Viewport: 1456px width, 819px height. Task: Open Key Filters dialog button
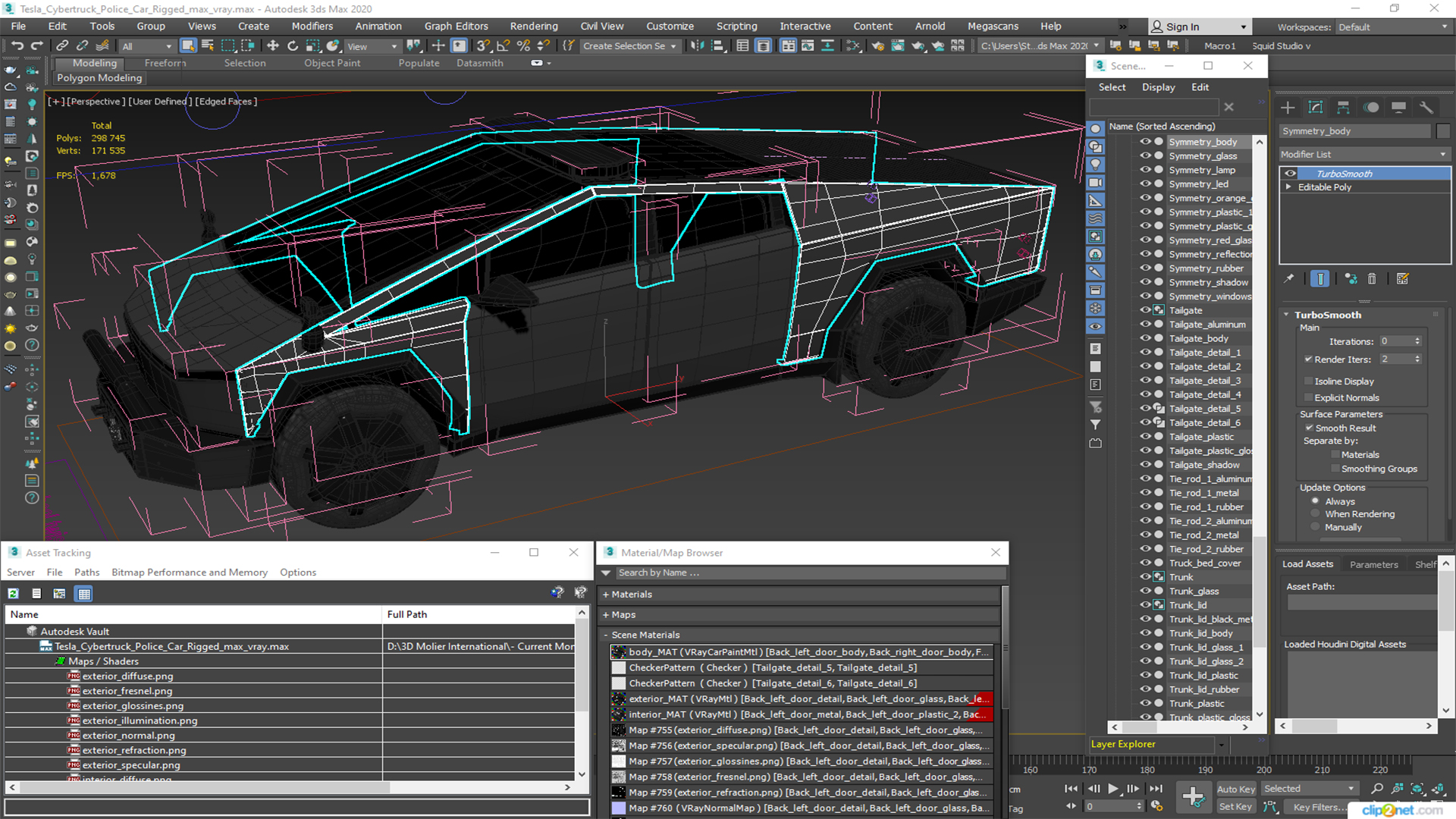pyautogui.click(x=1320, y=807)
